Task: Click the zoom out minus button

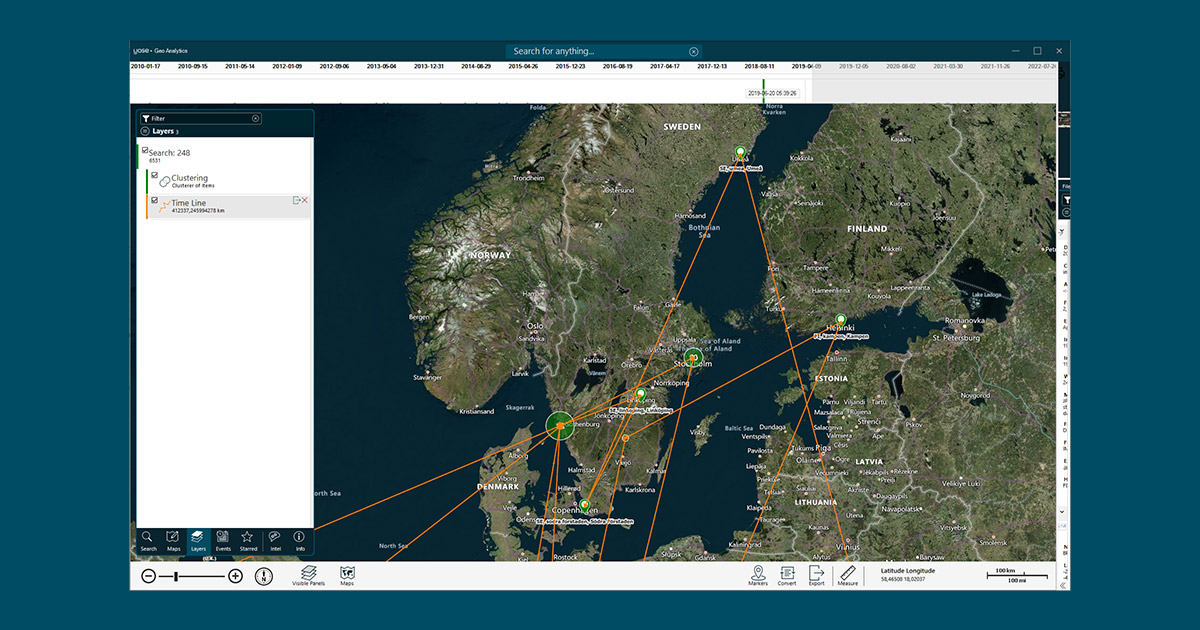Action: pos(148,576)
